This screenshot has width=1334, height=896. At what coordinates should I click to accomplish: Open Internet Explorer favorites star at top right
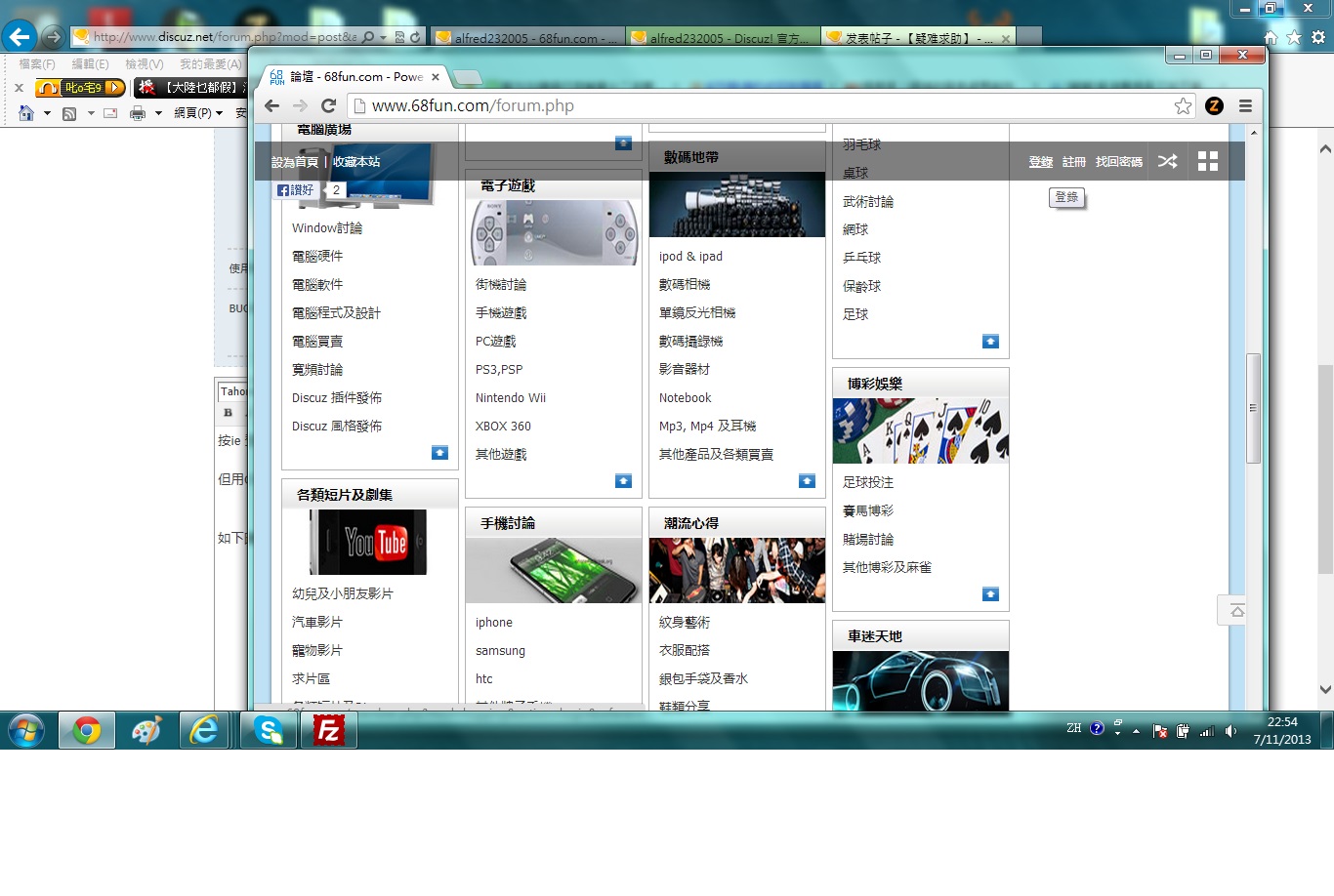tap(1294, 37)
